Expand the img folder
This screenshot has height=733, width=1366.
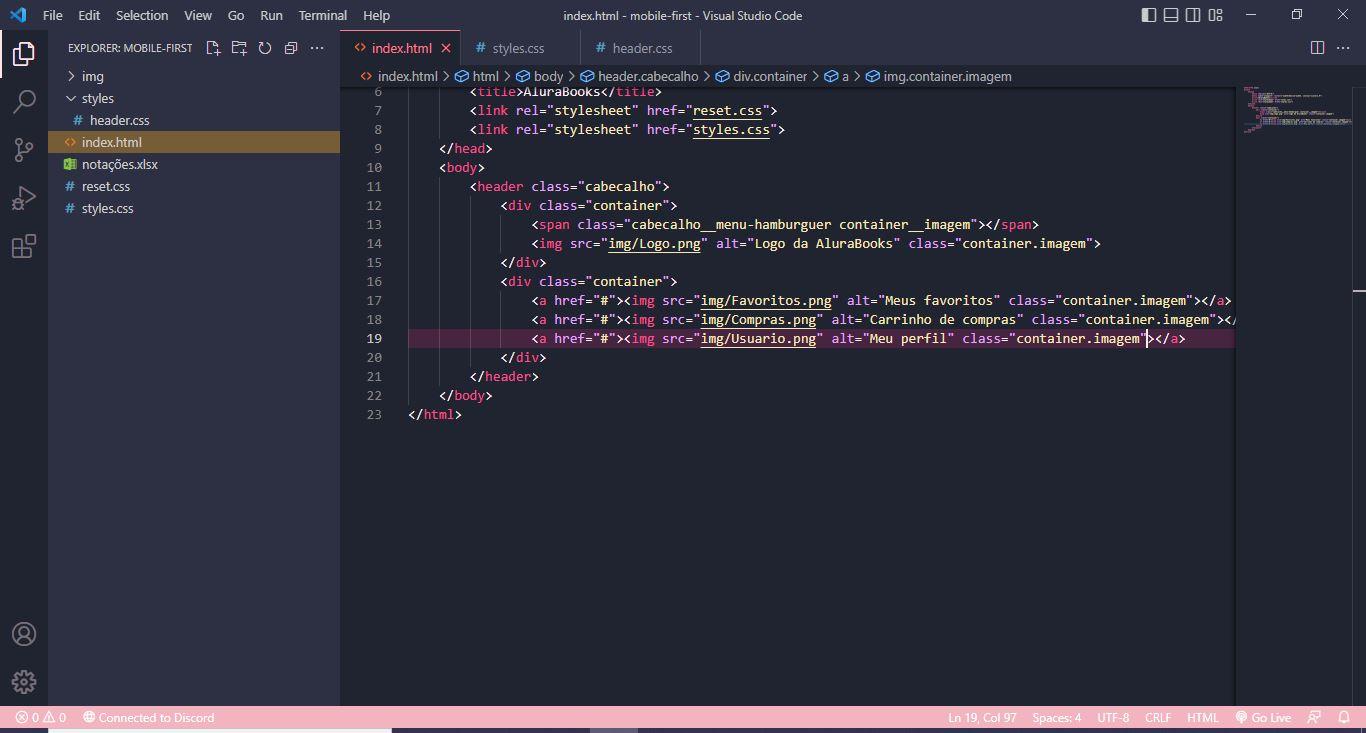coord(194,76)
